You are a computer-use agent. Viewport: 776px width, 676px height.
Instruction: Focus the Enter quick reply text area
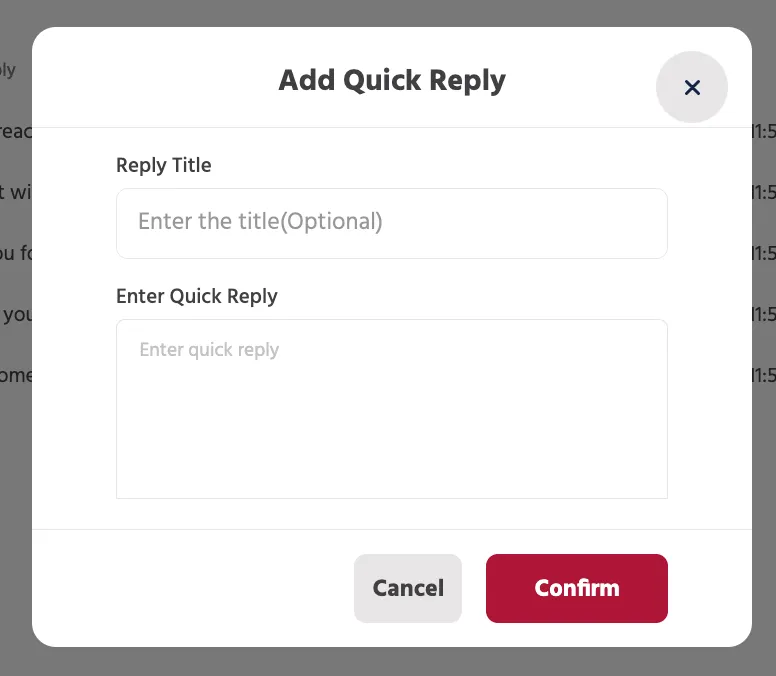(x=391, y=409)
